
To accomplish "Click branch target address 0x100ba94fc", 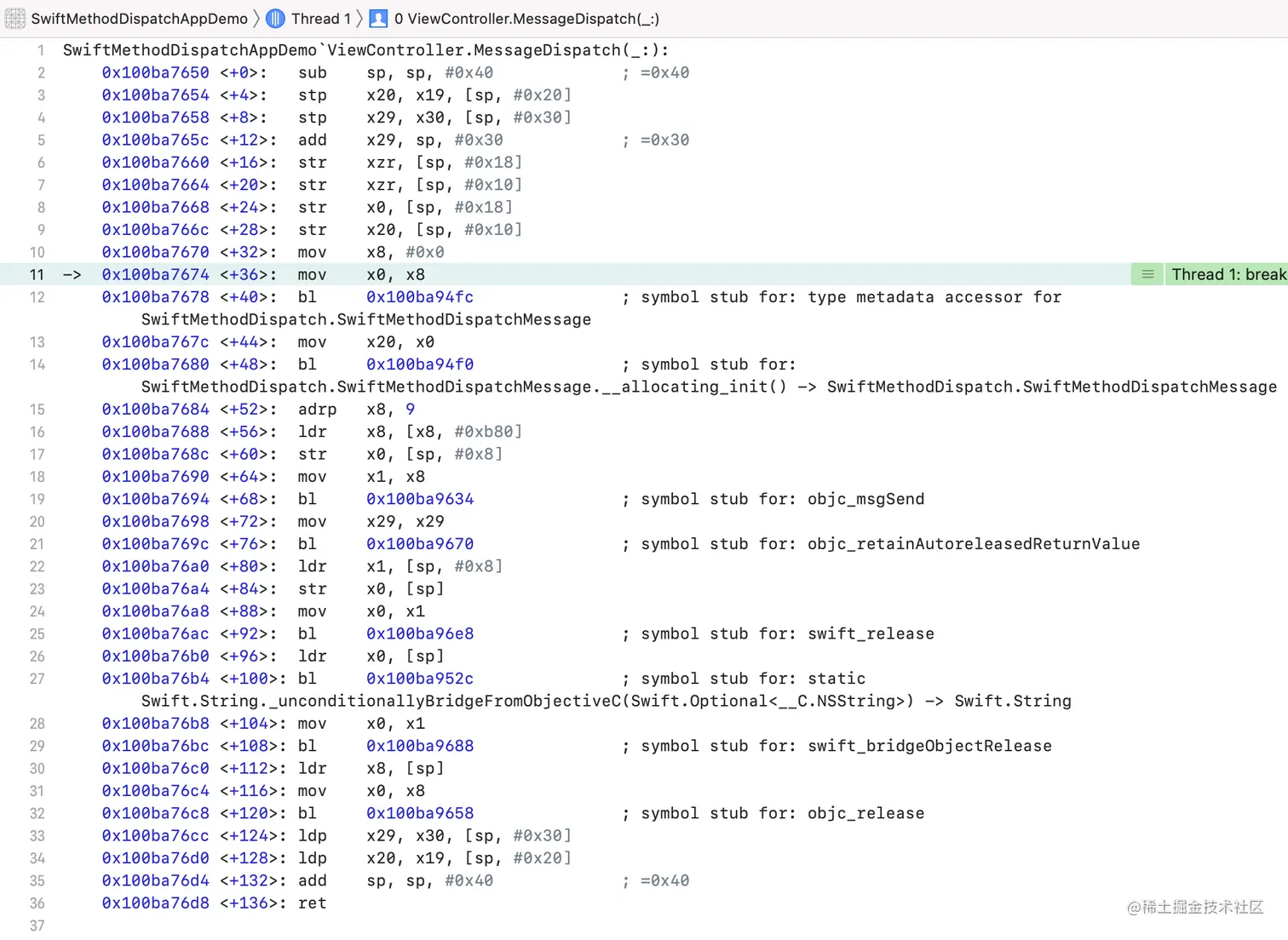I will (x=420, y=297).
